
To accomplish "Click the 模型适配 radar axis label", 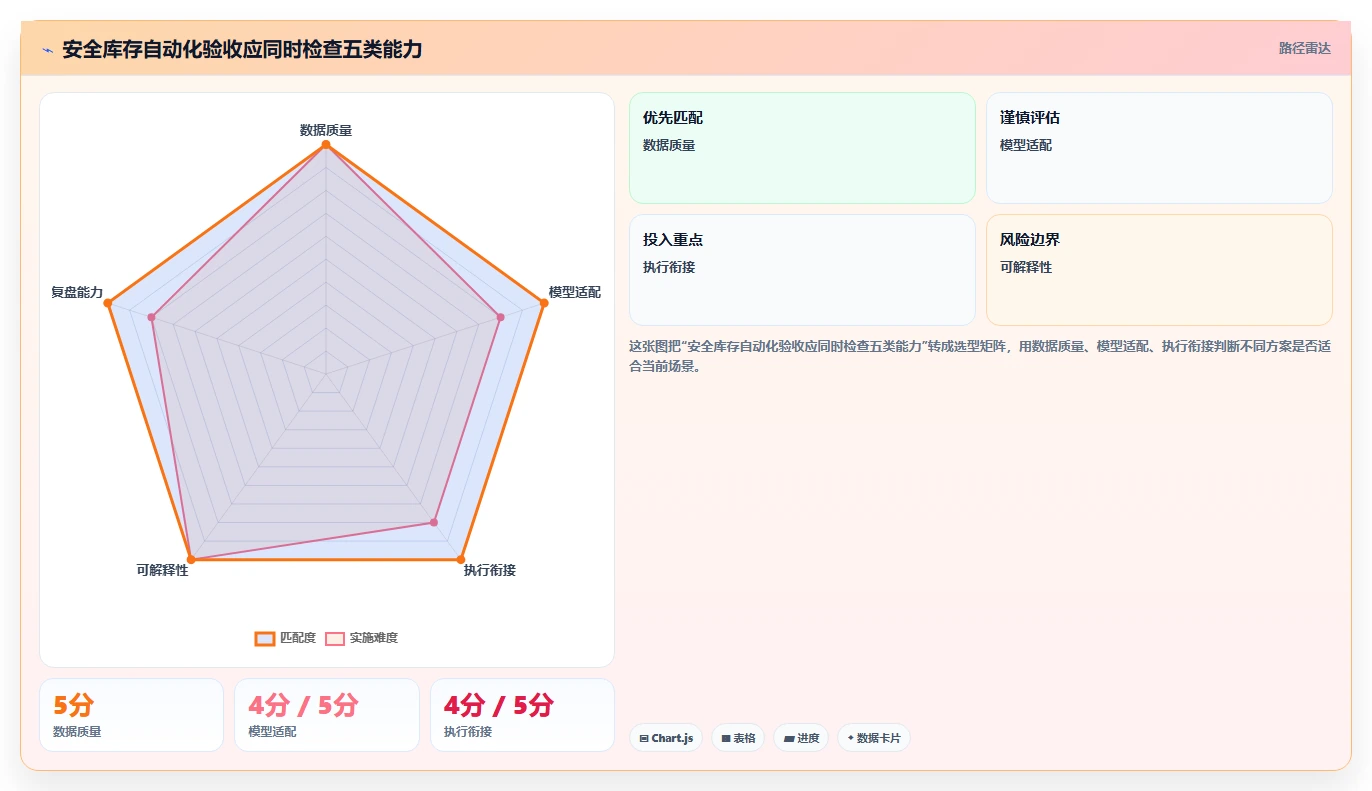I will (575, 292).
